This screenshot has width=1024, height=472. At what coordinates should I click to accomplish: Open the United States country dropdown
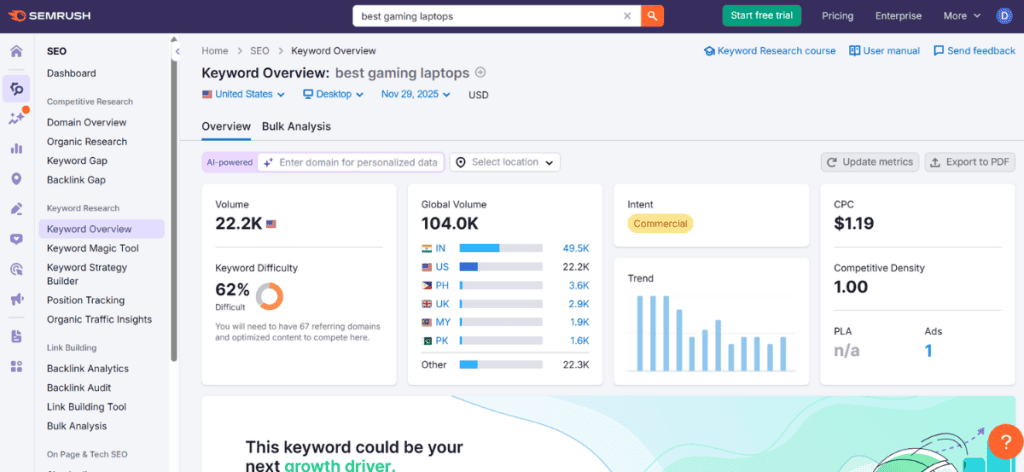pyautogui.click(x=243, y=94)
